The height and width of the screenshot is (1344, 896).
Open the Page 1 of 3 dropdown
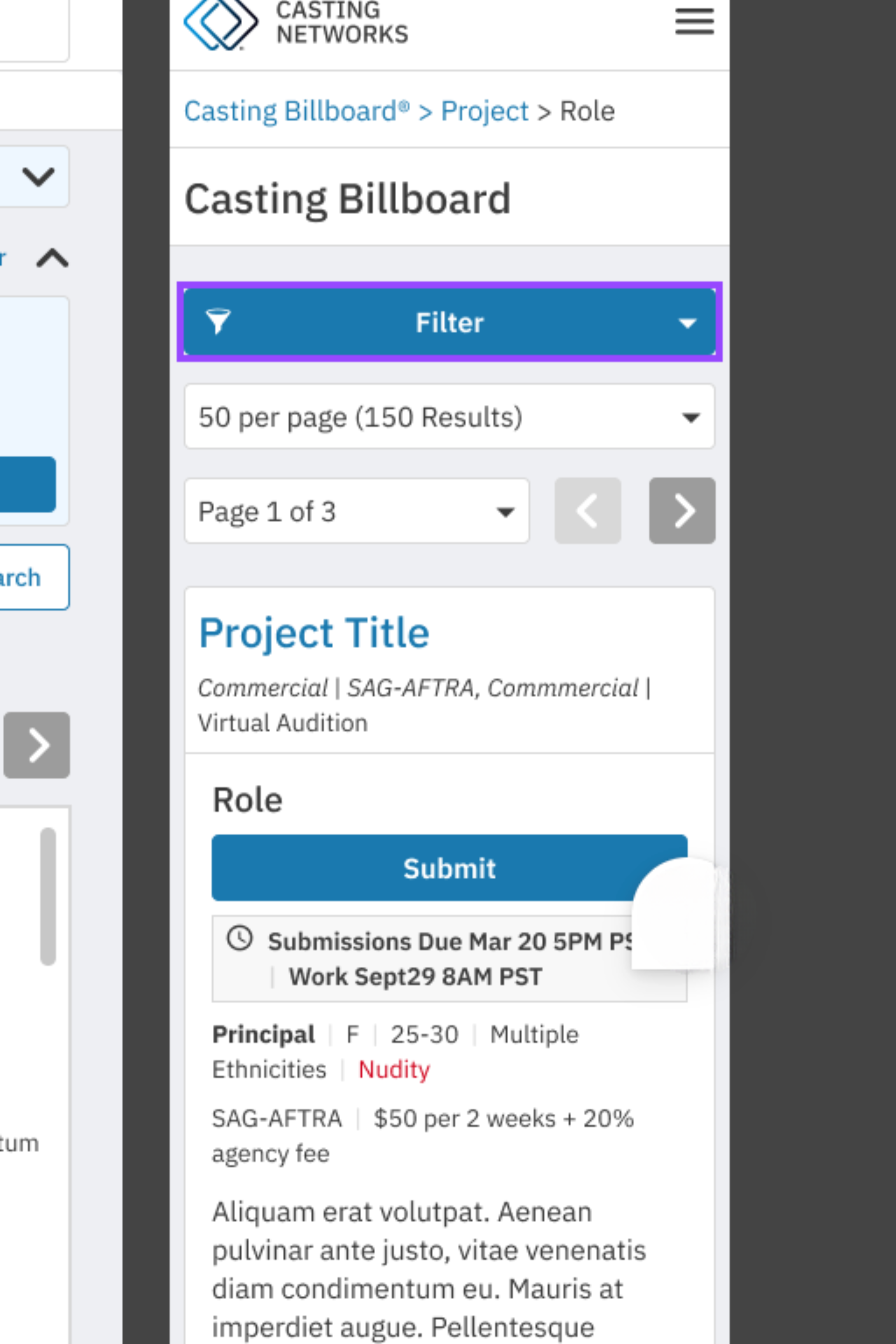pyautogui.click(x=357, y=511)
